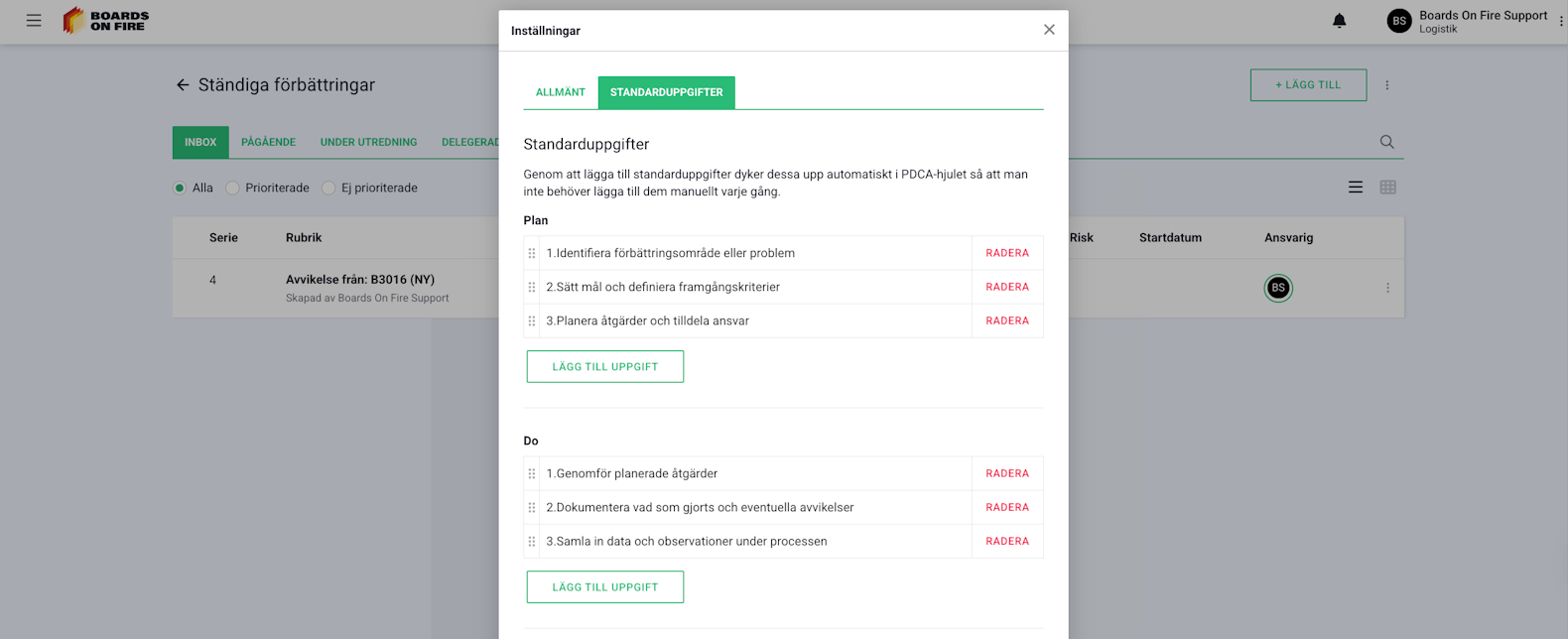The image size is (1568, 639).
Task: Close the Inställningar dialog
Action: [x=1049, y=30]
